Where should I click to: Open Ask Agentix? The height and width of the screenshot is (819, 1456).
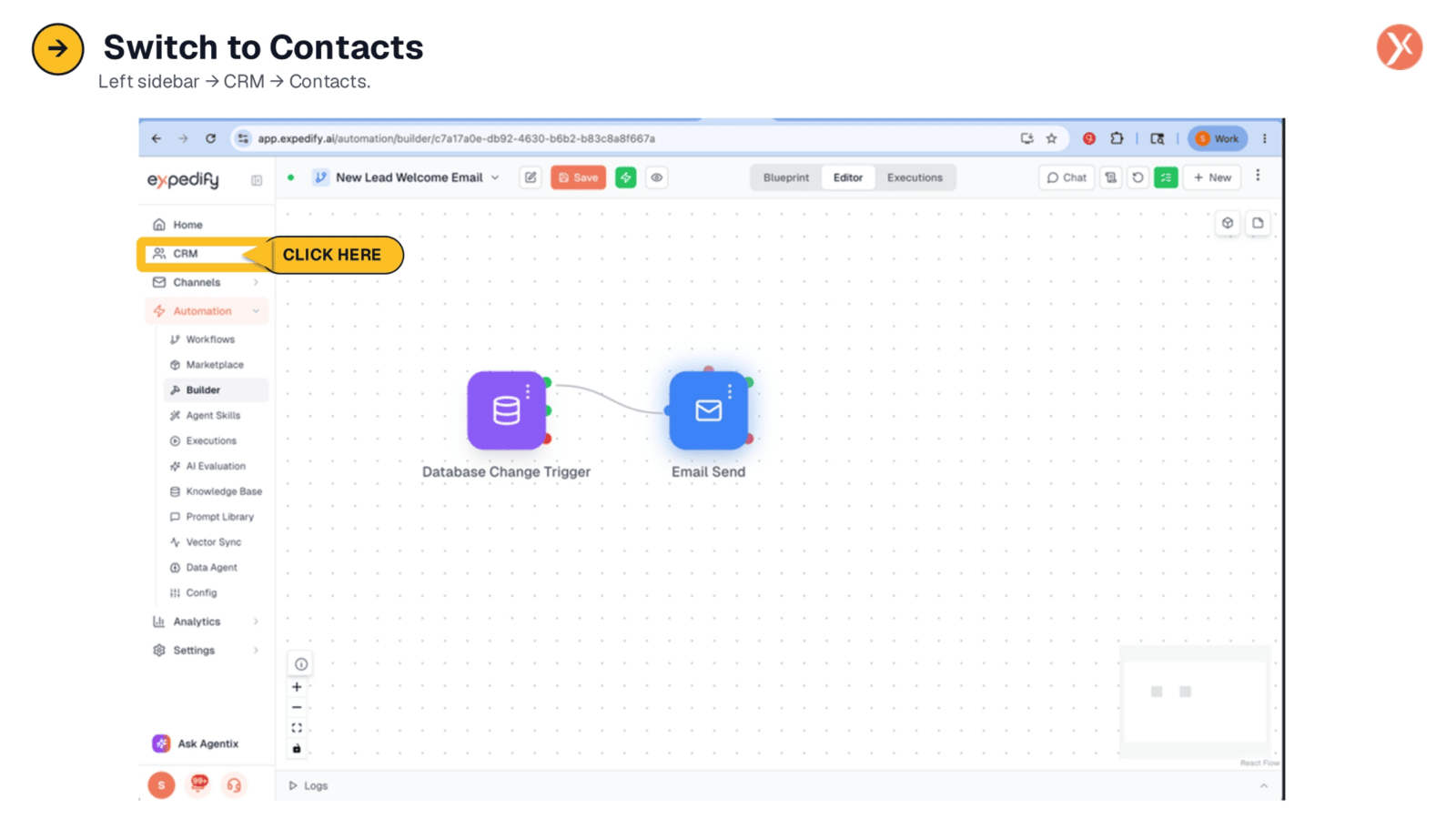point(196,743)
